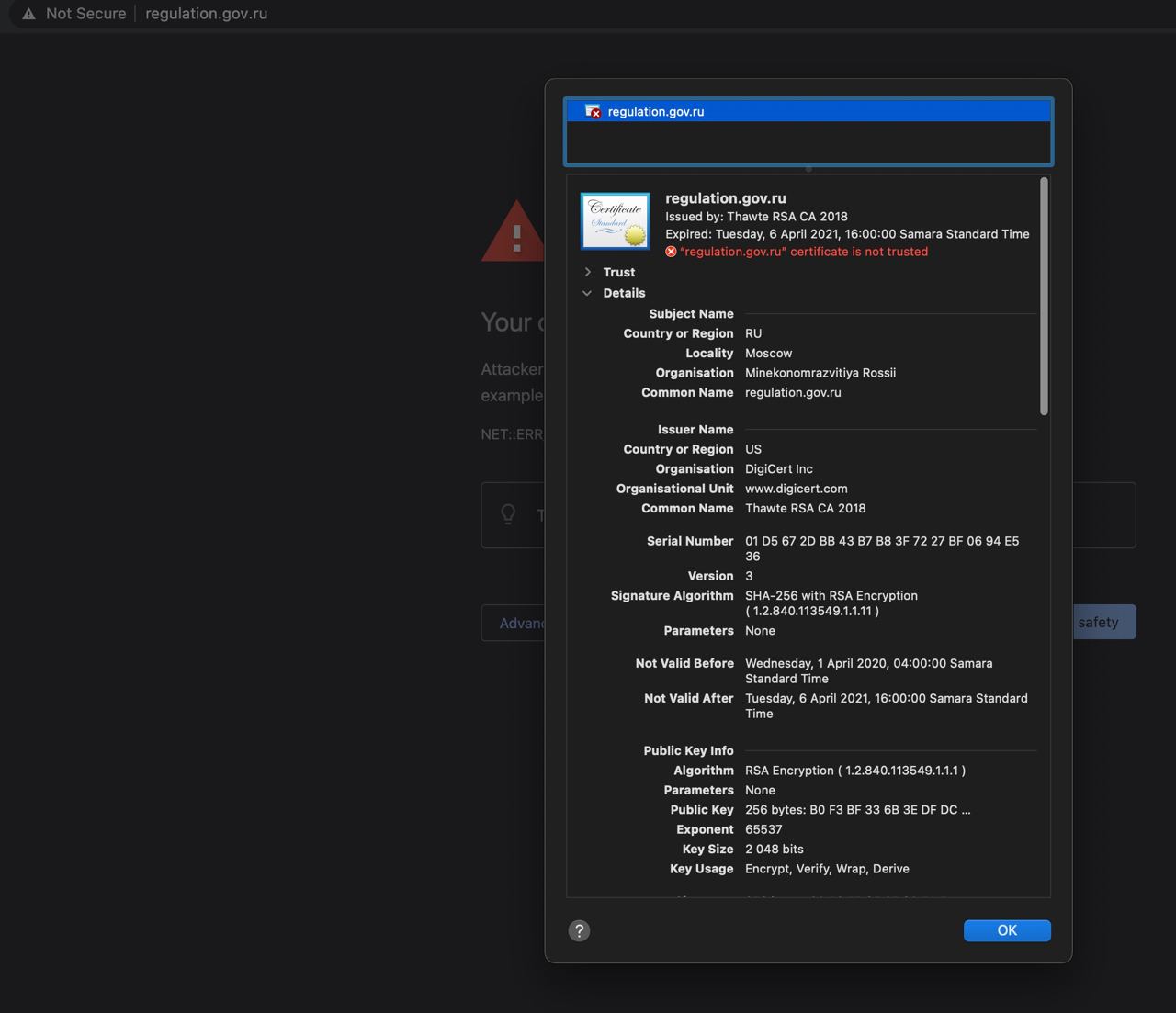Click the Serial Number value
Viewport: 1176px width, 1013px height.
[x=882, y=548]
